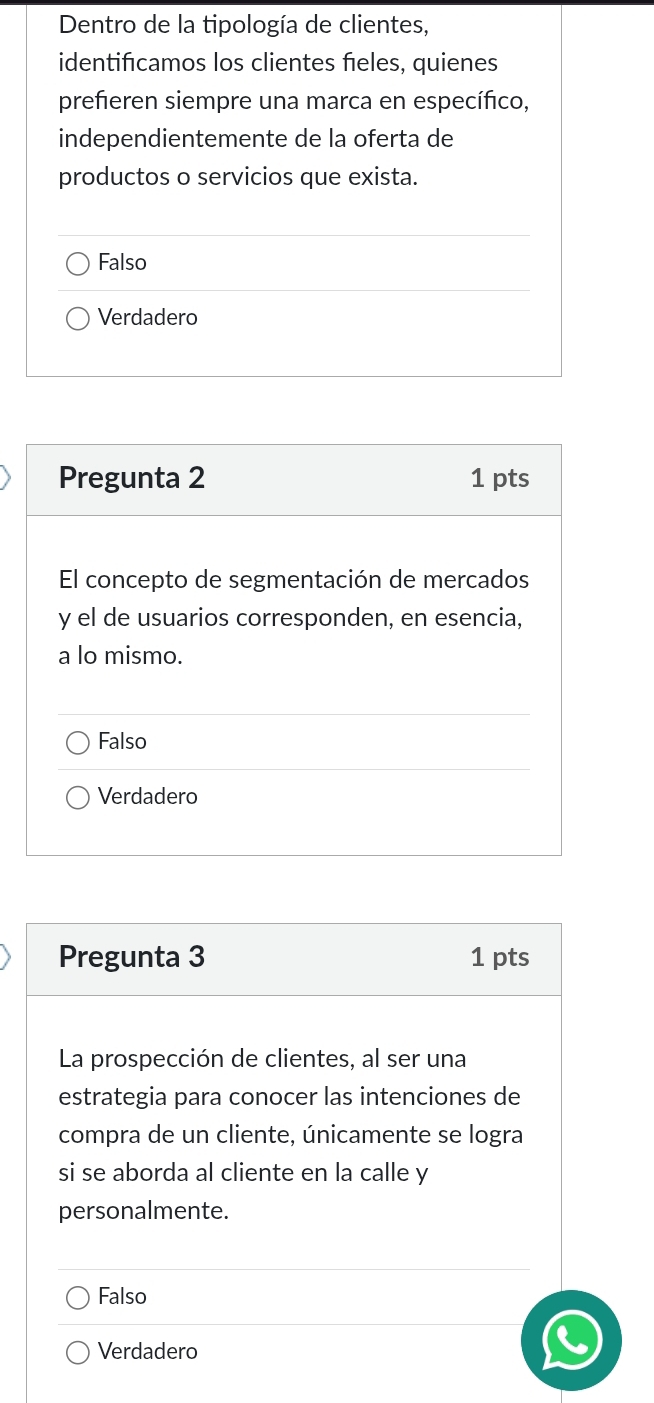Viewport: 654px width, 1403px height.
Task: Click the Falso label text in Pregunta 2
Action: [123, 742]
